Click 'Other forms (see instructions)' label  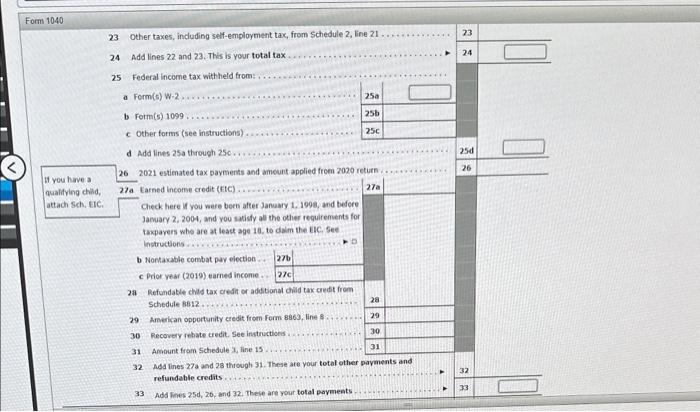point(190,133)
